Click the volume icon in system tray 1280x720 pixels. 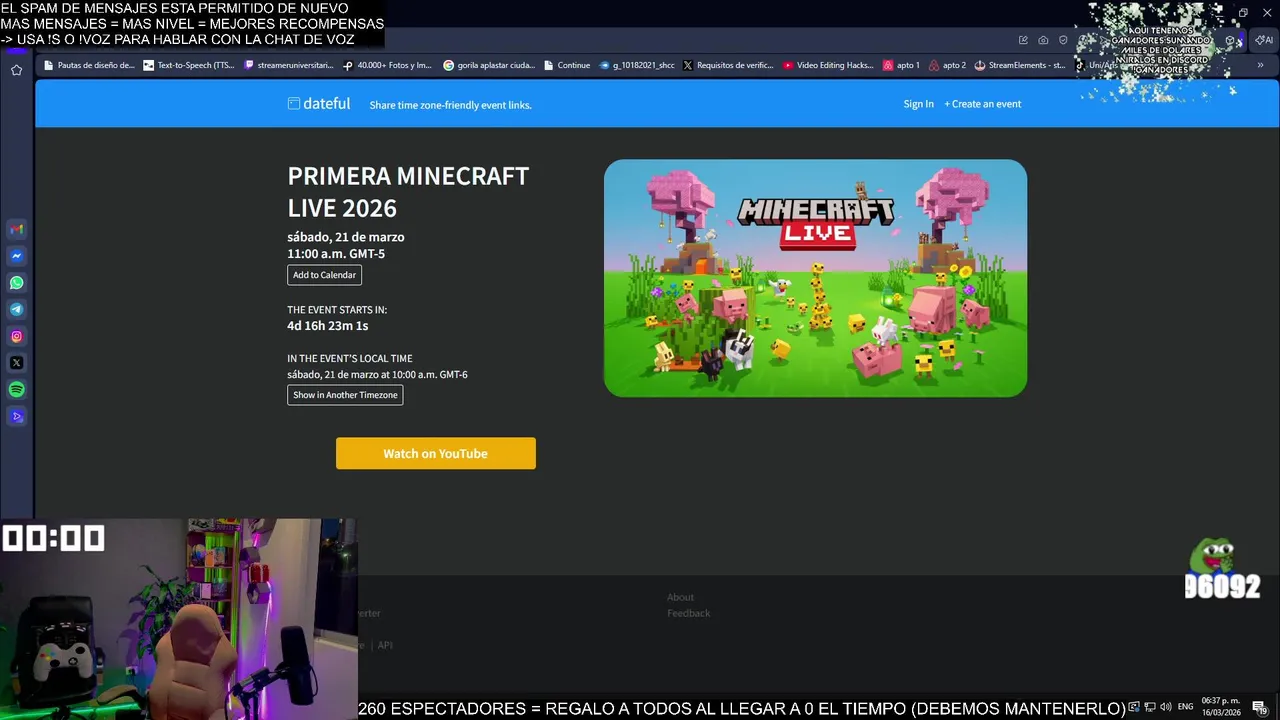click(x=1165, y=707)
